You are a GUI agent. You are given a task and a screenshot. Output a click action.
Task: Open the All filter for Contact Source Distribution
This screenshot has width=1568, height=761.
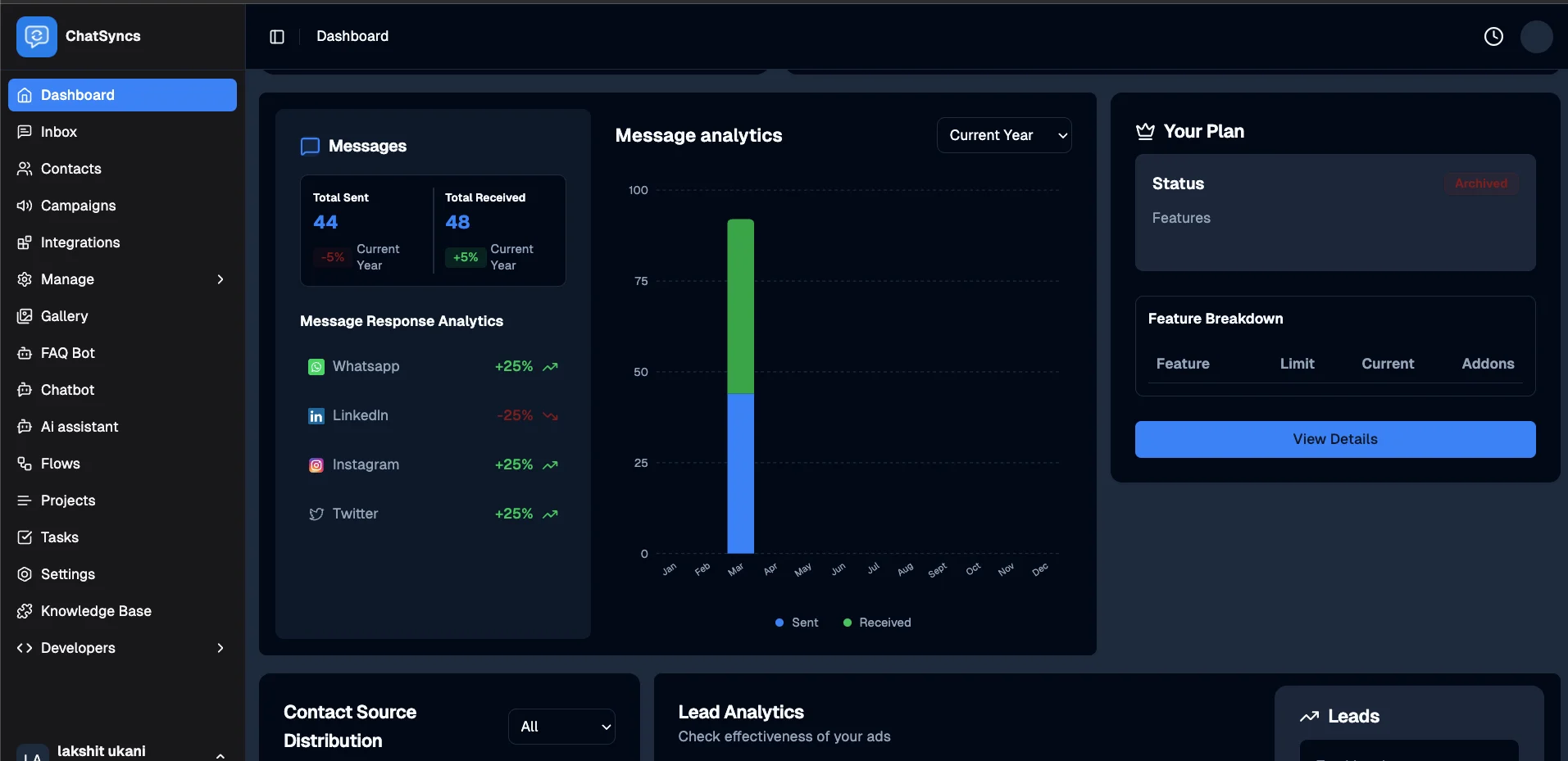[x=561, y=726]
